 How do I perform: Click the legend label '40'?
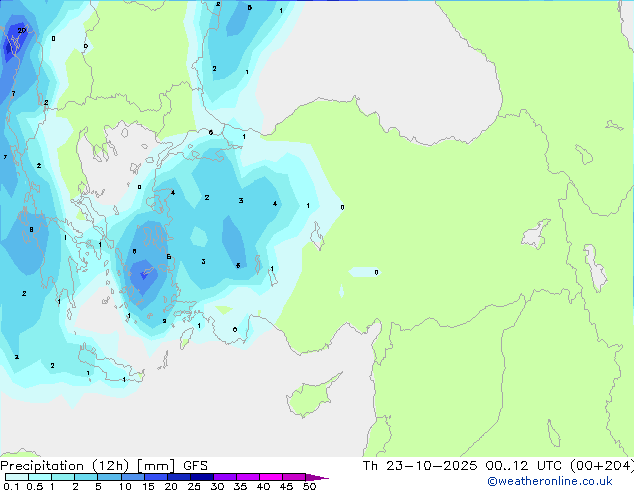(263, 486)
